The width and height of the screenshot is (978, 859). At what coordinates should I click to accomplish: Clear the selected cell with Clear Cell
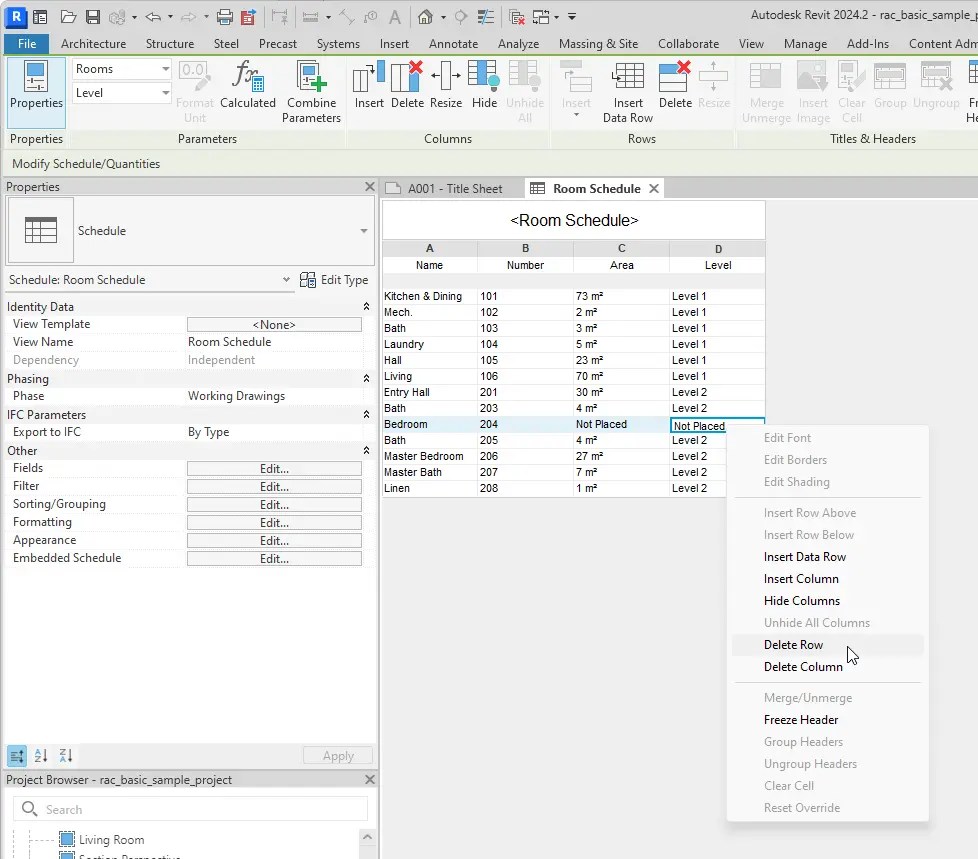pyautogui.click(x=851, y=90)
